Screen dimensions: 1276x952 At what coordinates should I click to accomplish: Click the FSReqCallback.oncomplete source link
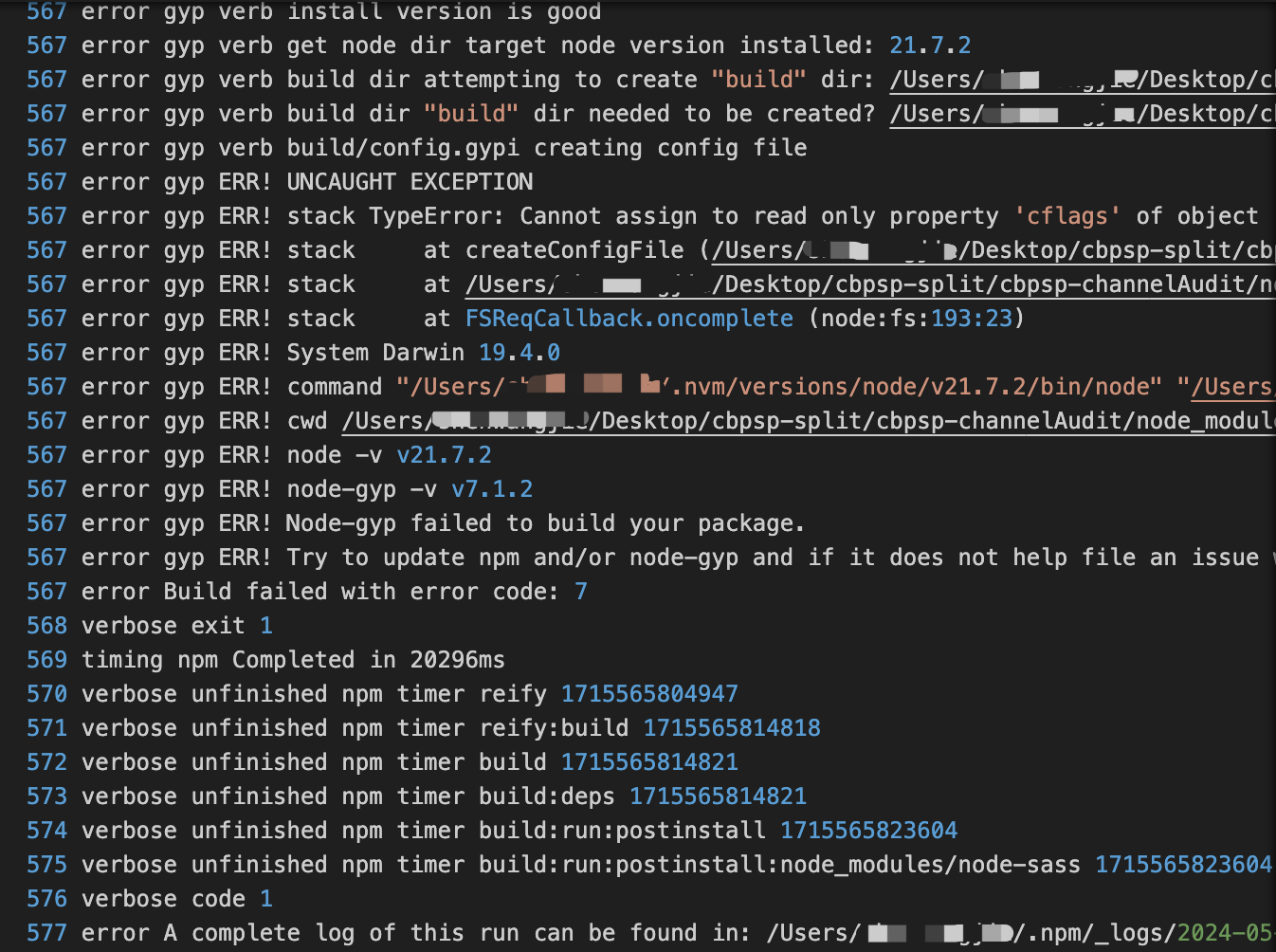(628, 318)
